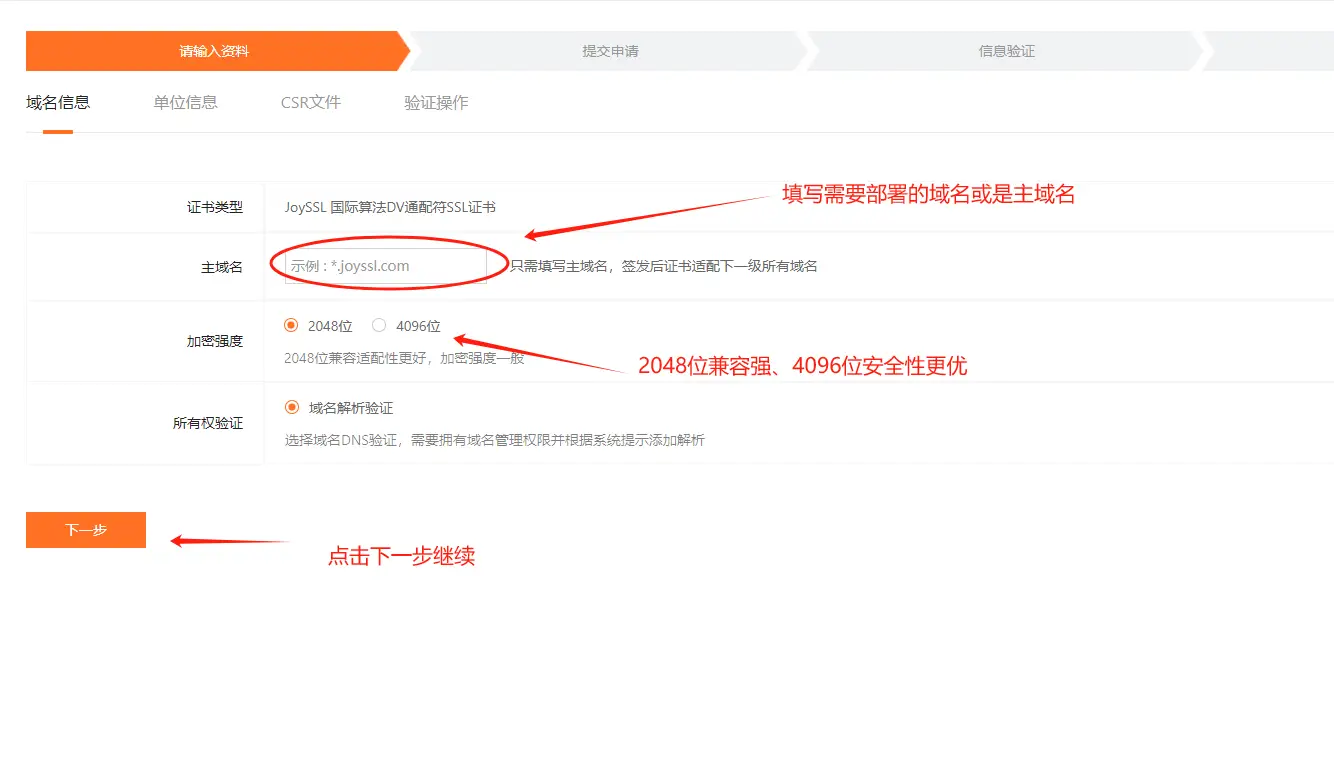Image resolution: width=1334 pixels, height=781 pixels.
Task: Click the 主域名 row label
Action: point(221,267)
